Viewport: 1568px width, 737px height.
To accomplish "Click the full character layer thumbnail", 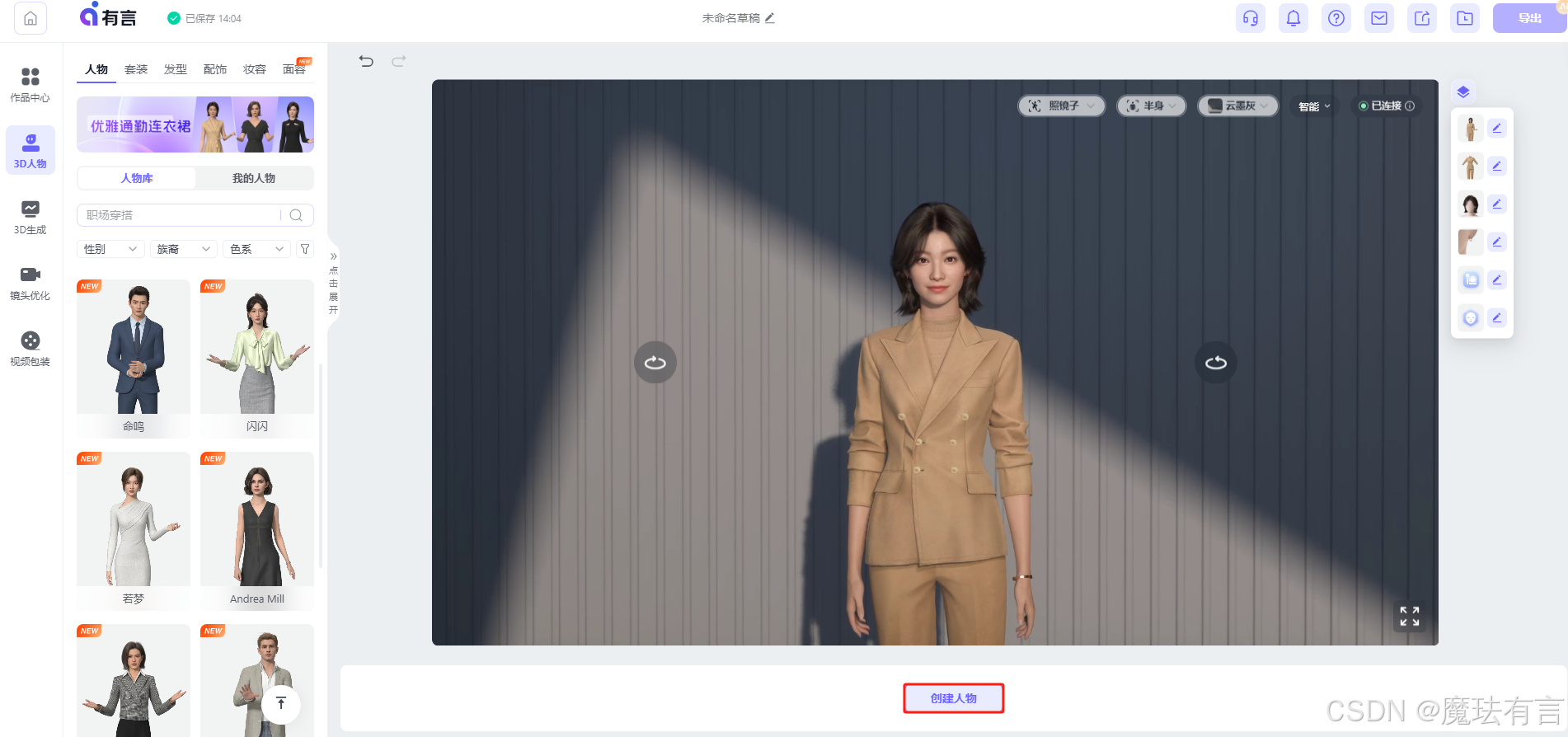I will pos(1471,129).
